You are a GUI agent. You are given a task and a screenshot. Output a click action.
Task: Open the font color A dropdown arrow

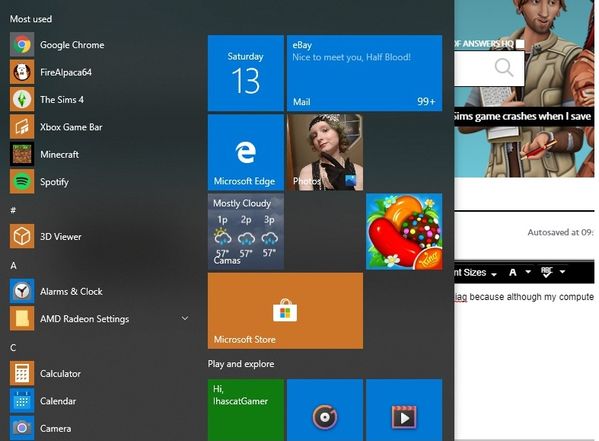pos(528,272)
